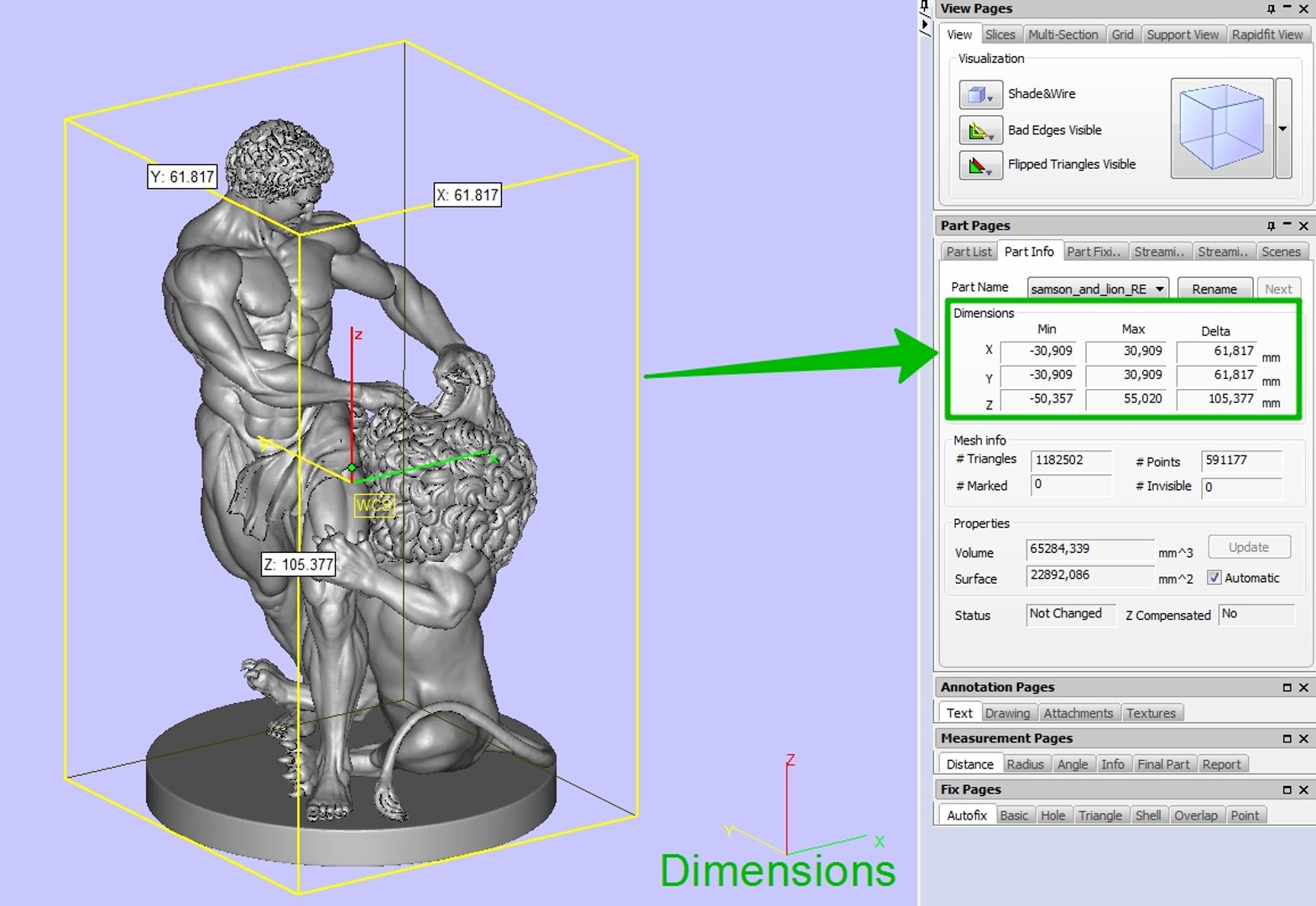Open the Basic fix tab
Screen dimensions: 1316x906
tap(1014, 815)
